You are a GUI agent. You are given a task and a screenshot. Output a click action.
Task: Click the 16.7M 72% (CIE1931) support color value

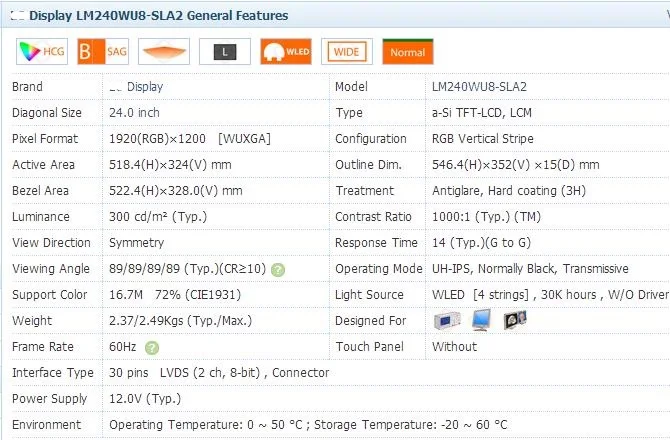point(175,295)
